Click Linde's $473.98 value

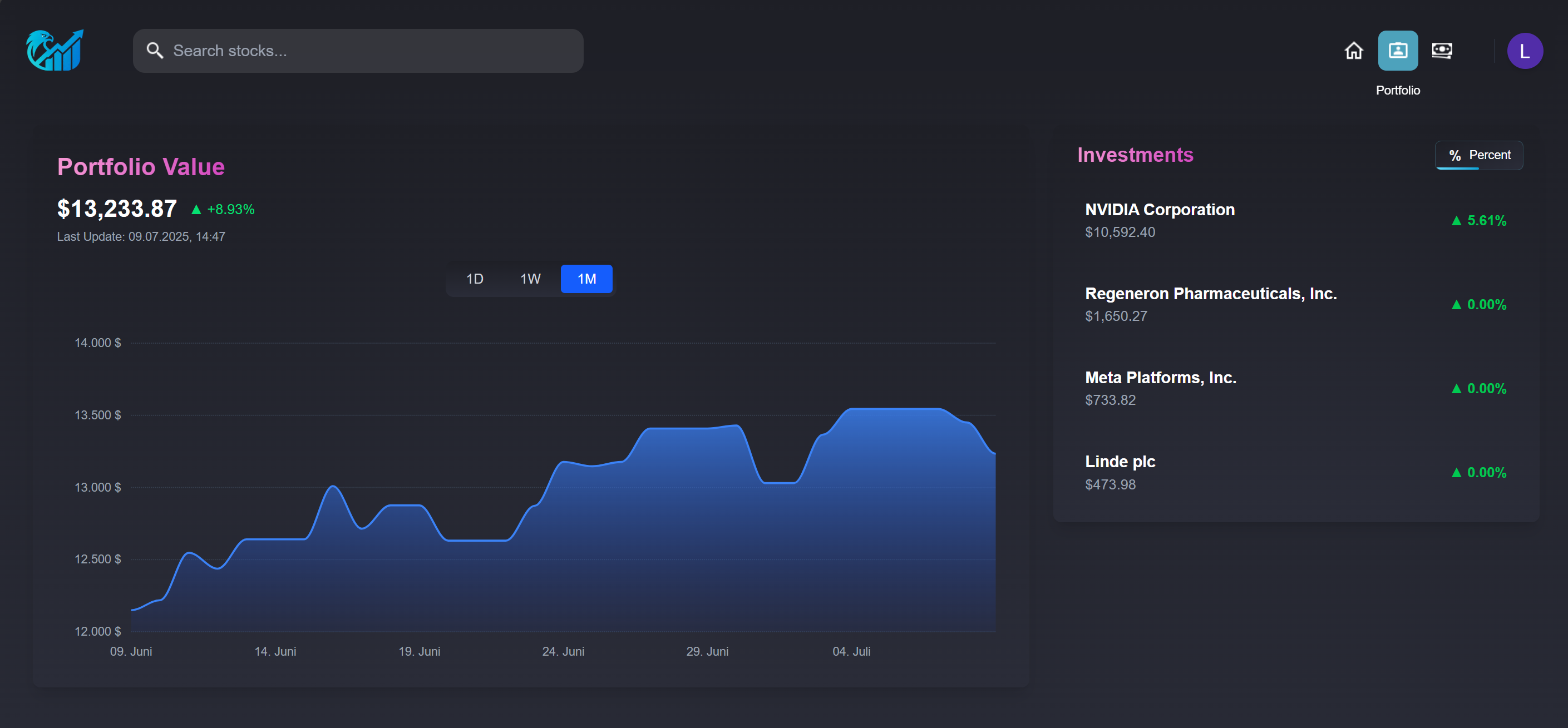point(1110,485)
